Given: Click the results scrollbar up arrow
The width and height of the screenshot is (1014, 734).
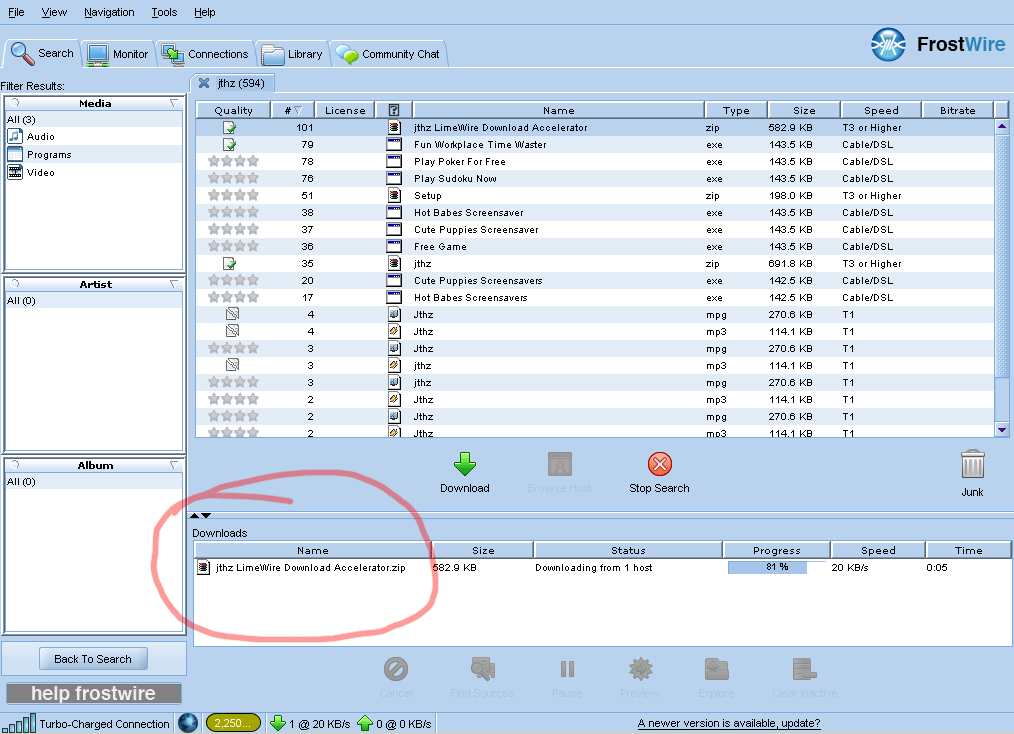Looking at the screenshot, I should click(1002, 127).
